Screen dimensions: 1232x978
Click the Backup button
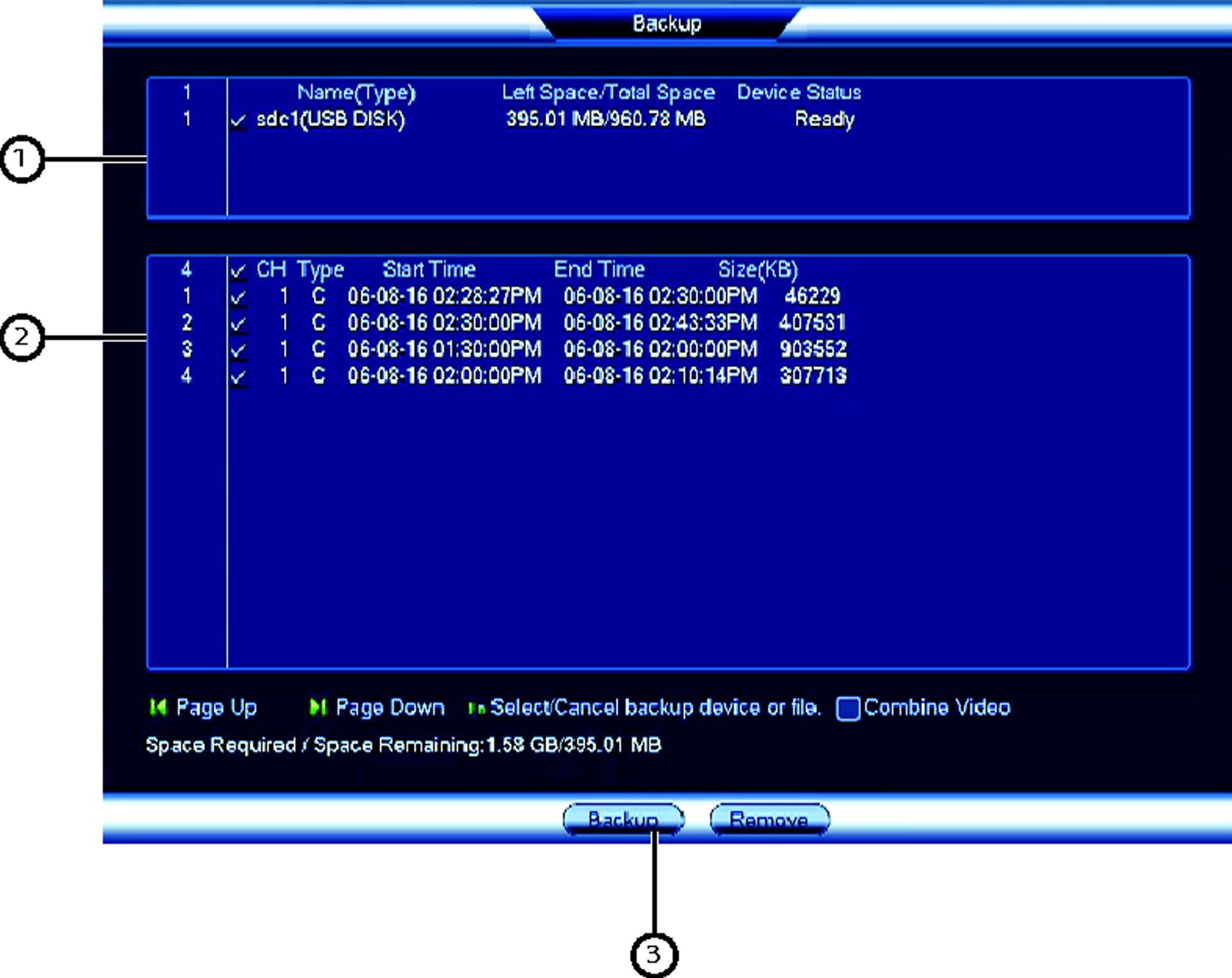[x=623, y=819]
